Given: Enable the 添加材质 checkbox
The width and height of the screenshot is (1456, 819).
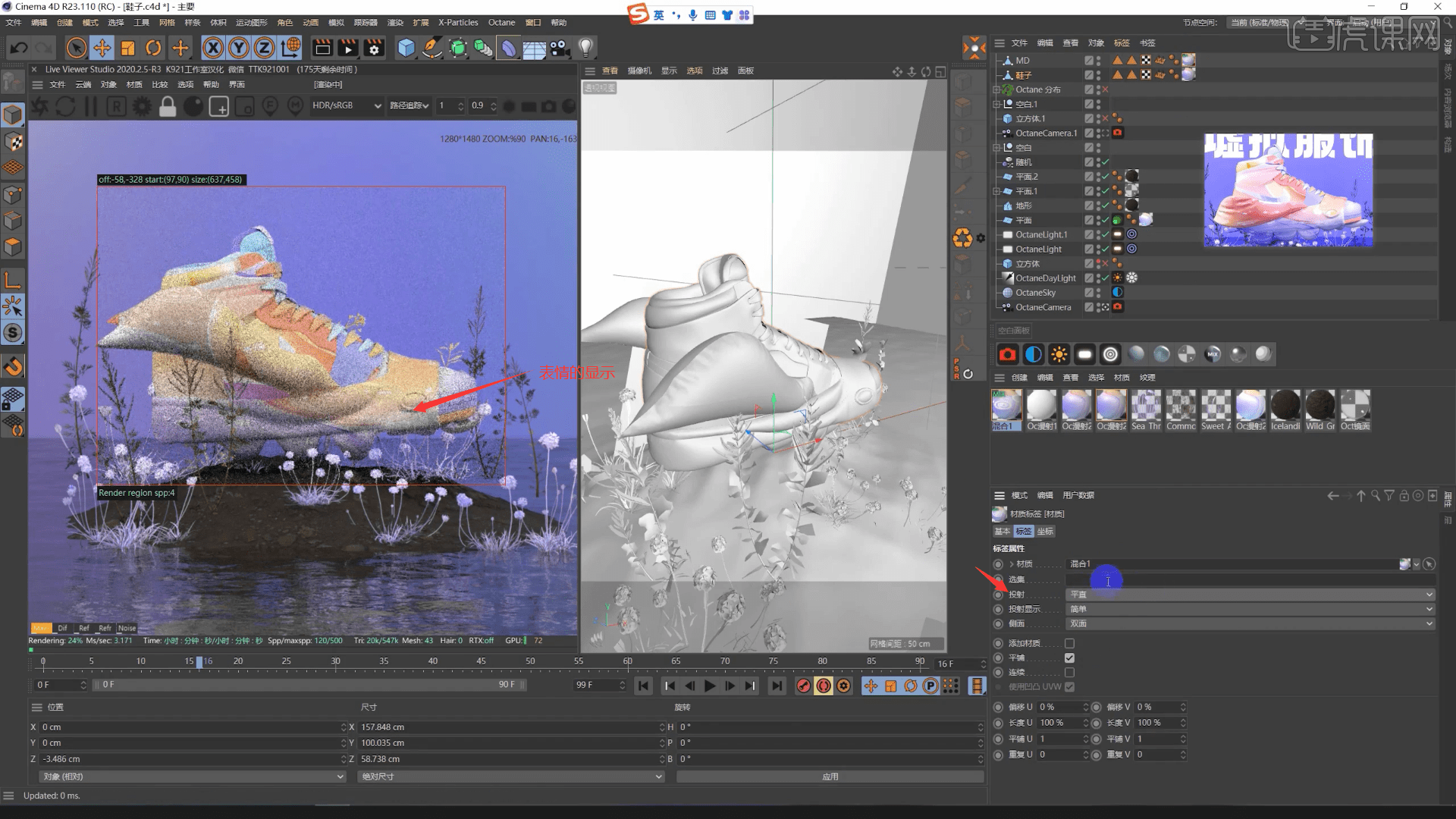Looking at the screenshot, I should tap(1070, 642).
